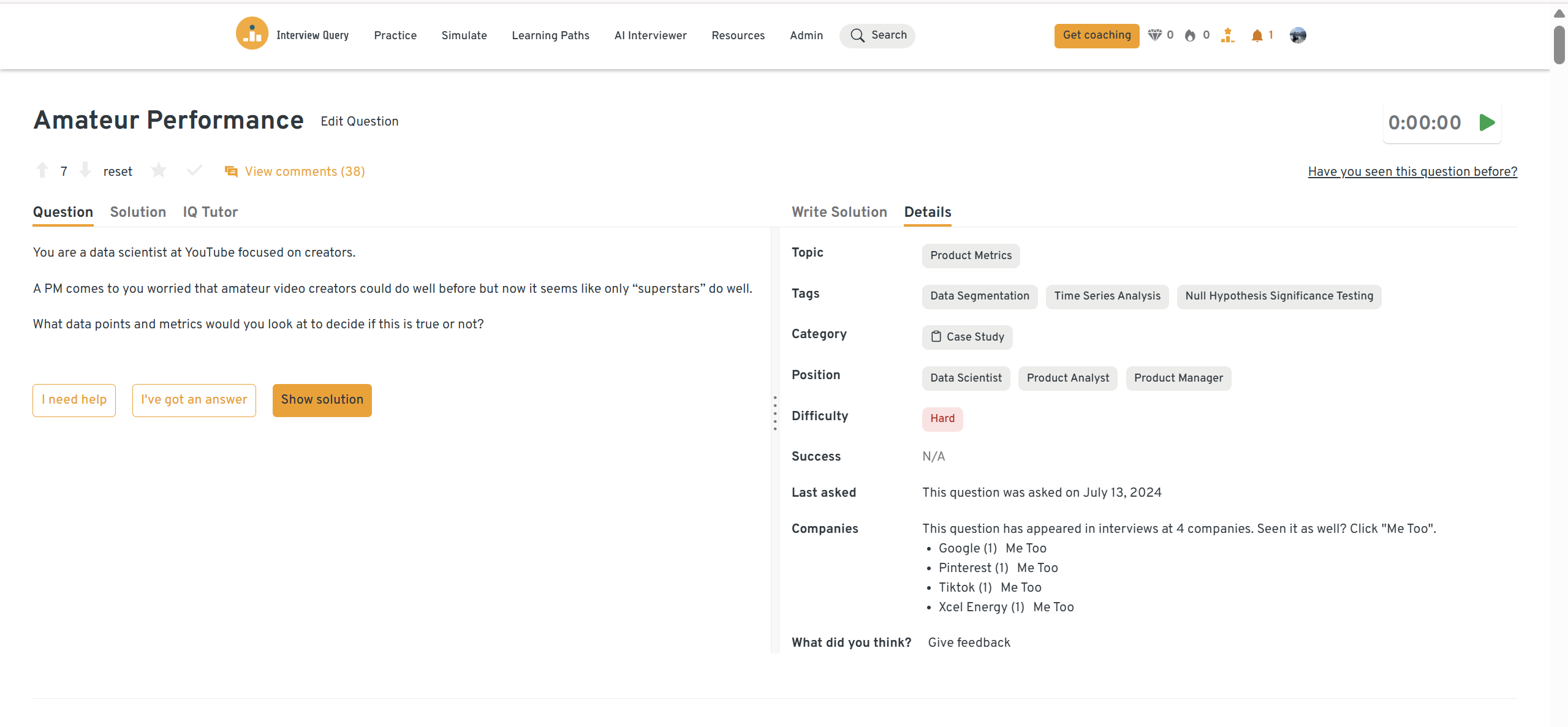Downvote the question with down arrow
Screen dimensions: 1568x727
tap(86, 170)
